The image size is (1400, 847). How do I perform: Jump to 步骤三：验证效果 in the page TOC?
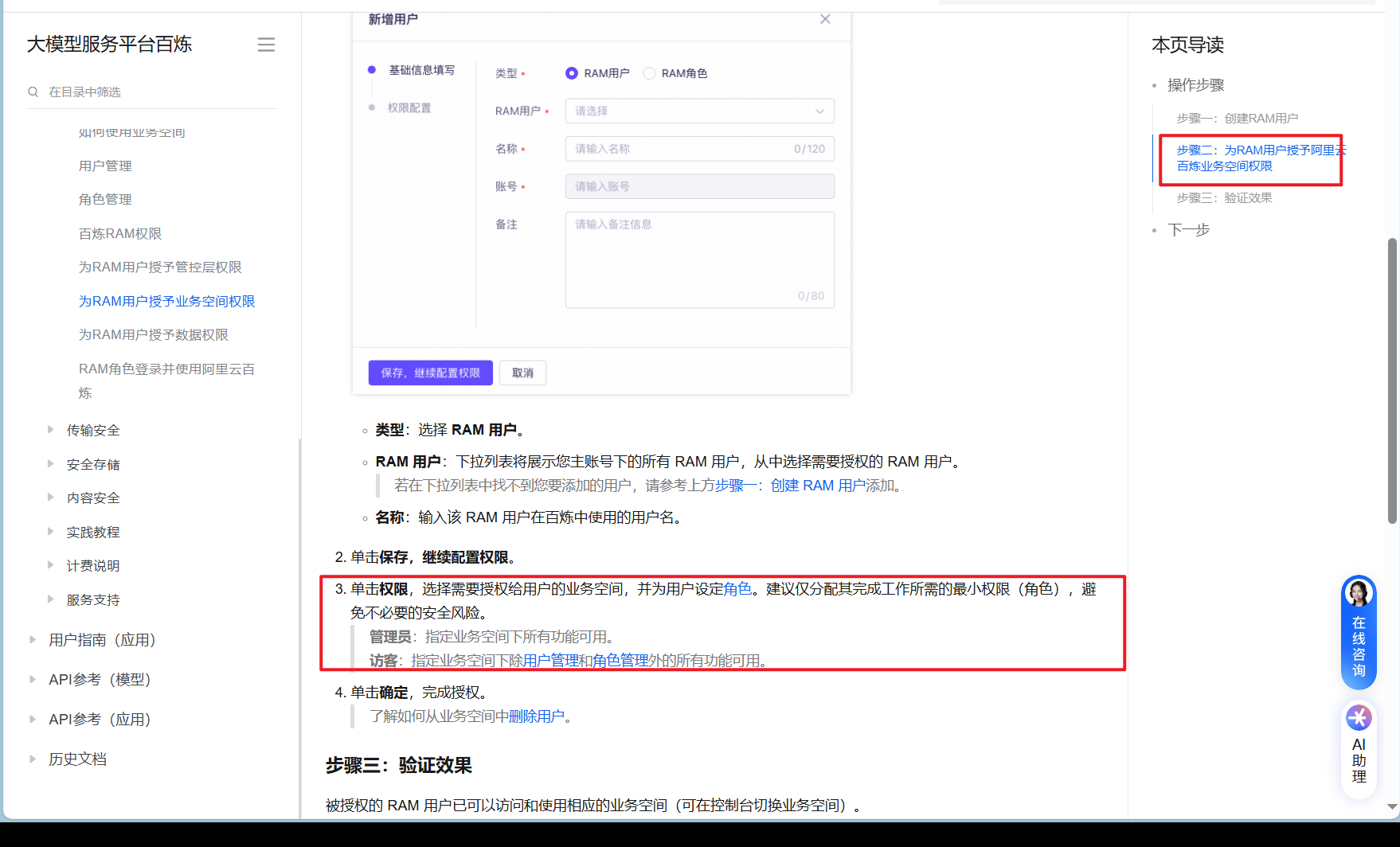(1223, 198)
